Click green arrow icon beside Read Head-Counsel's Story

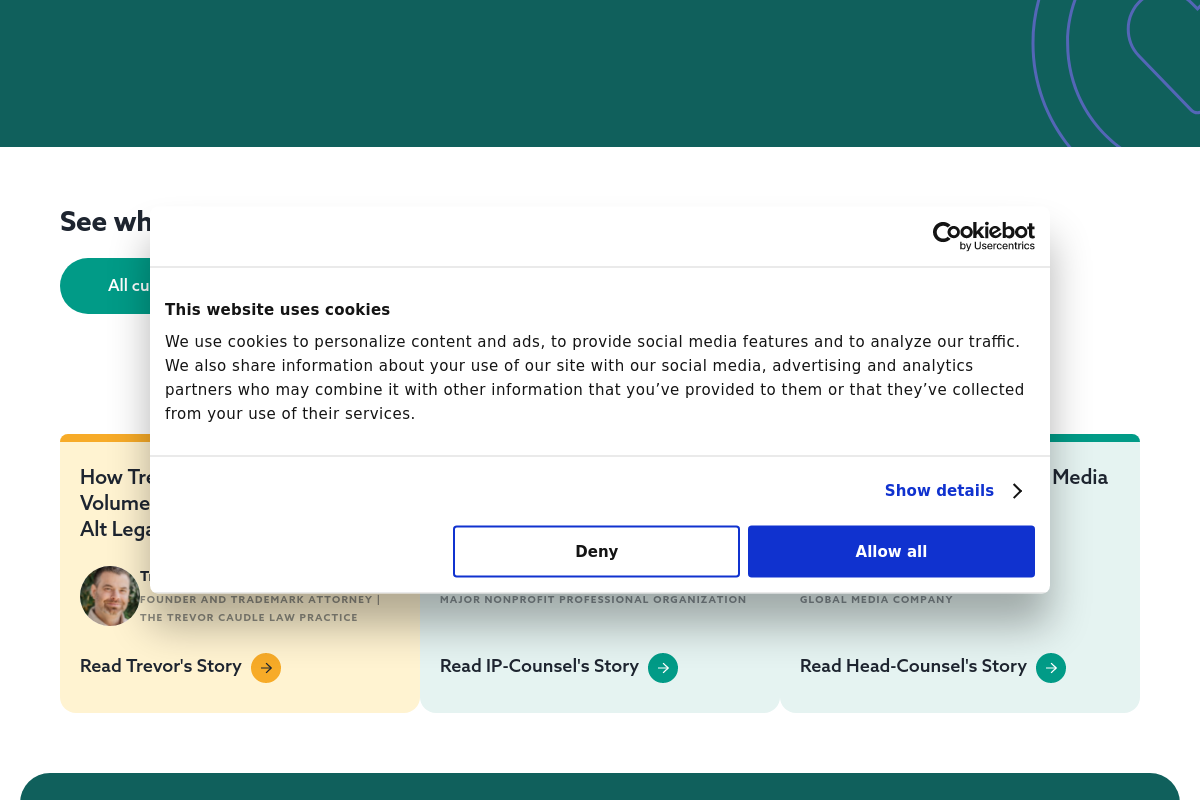pyautogui.click(x=1051, y=668)
